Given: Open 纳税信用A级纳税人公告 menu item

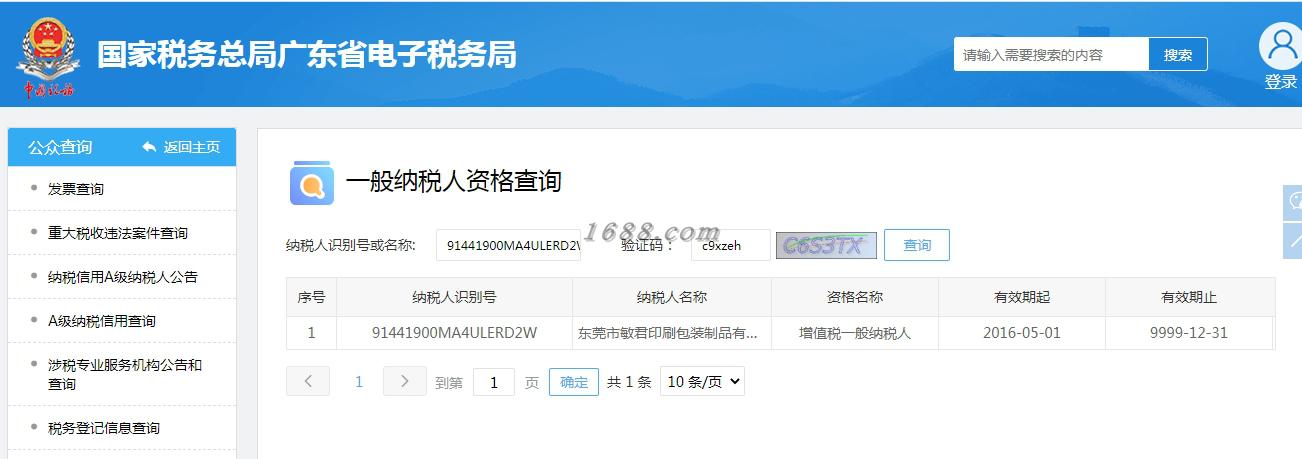Looking at the screenshot, I should [123, 277].
